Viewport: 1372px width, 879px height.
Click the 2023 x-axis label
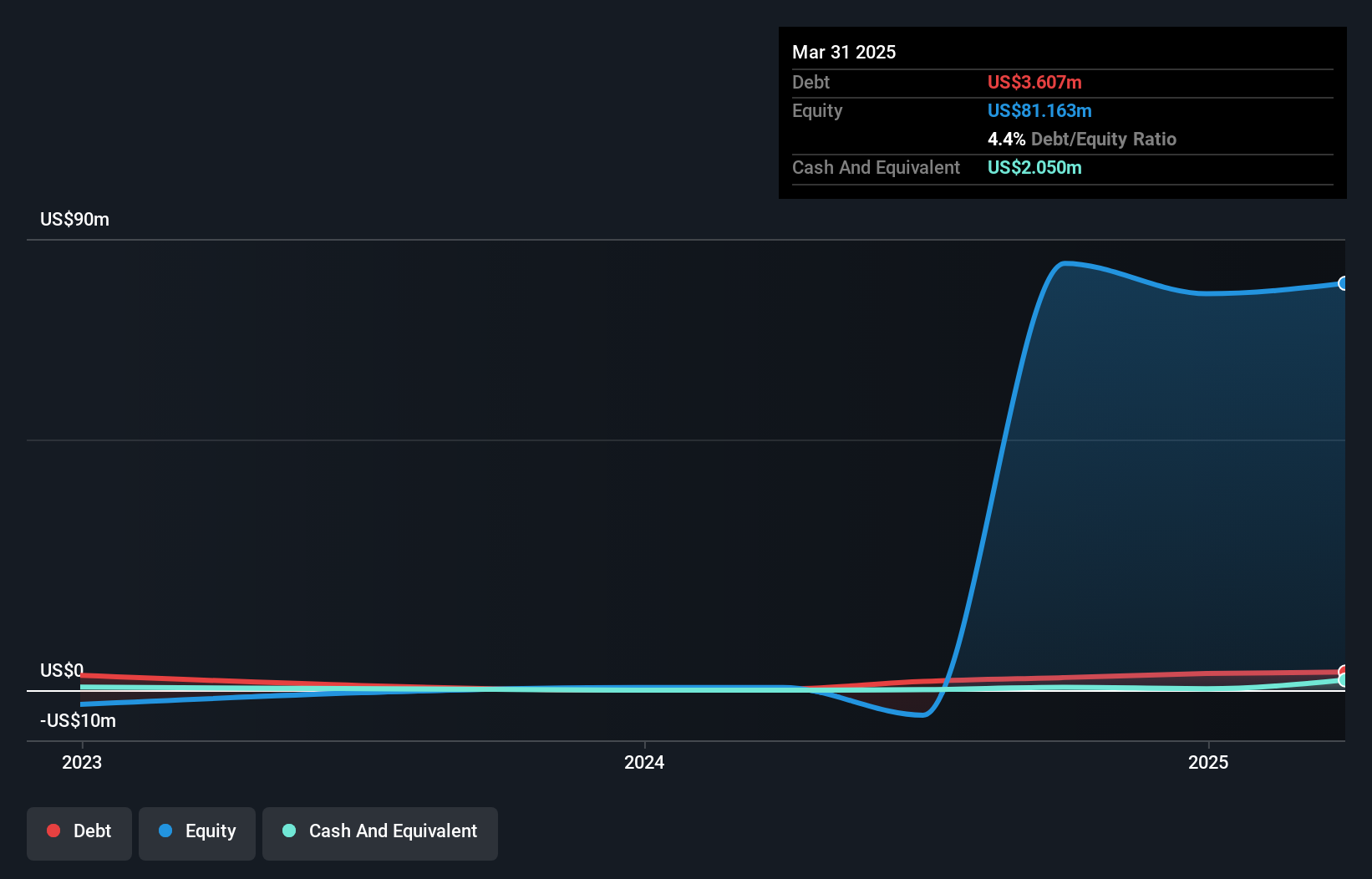point(82,762)
